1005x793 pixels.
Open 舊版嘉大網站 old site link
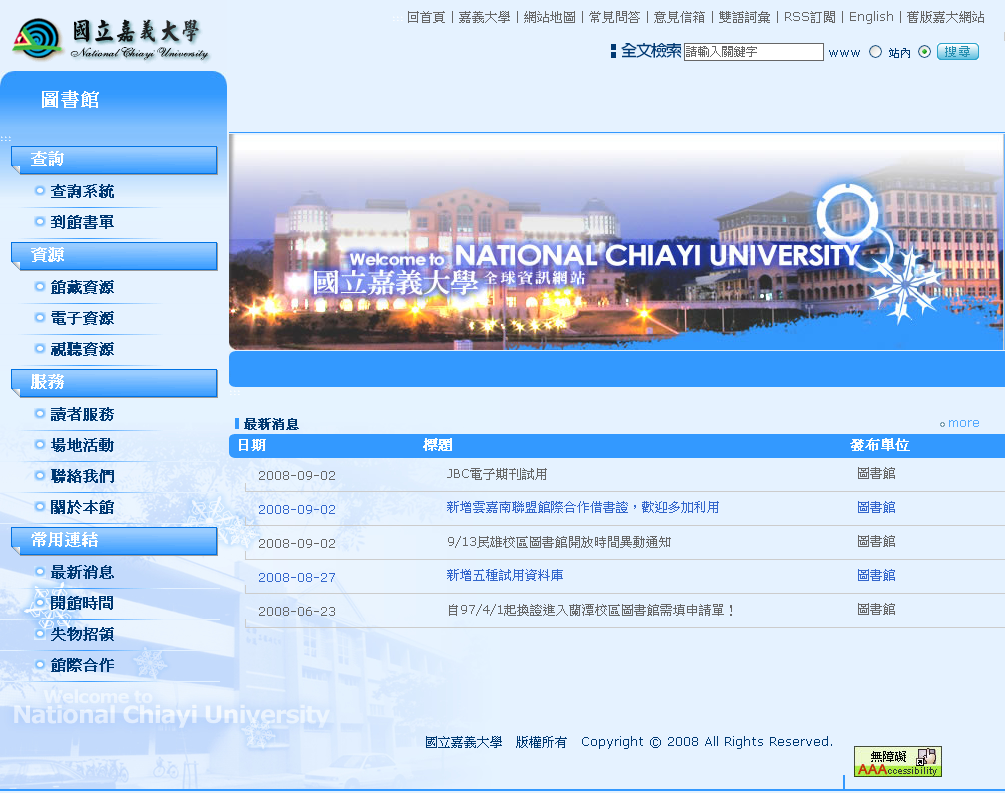pos(945,17)
